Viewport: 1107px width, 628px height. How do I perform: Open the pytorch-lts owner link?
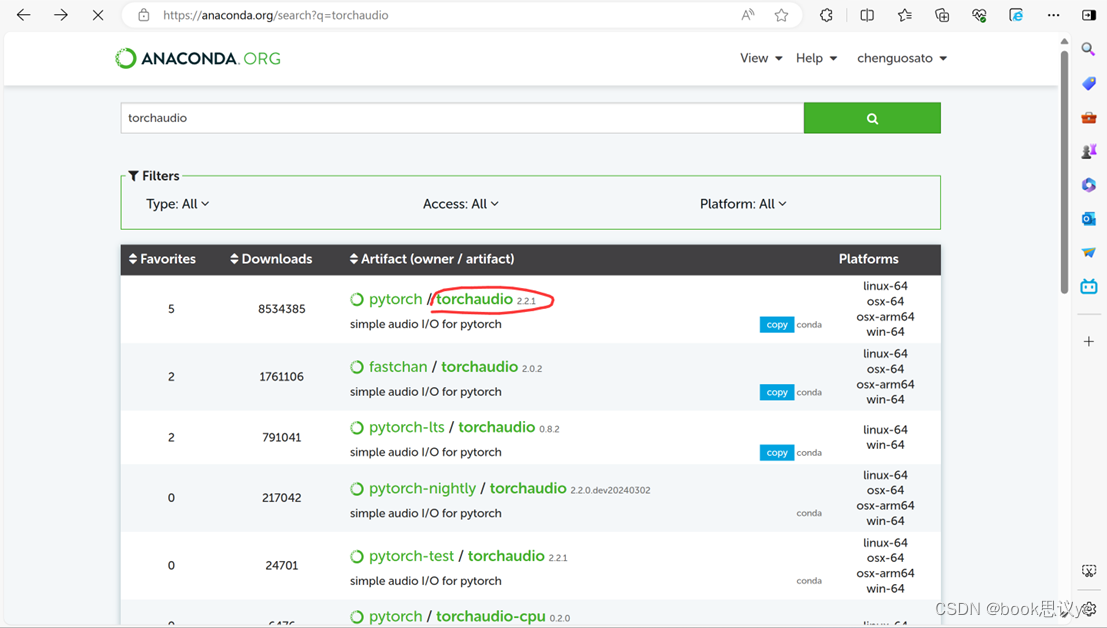[x=407, y=428]
